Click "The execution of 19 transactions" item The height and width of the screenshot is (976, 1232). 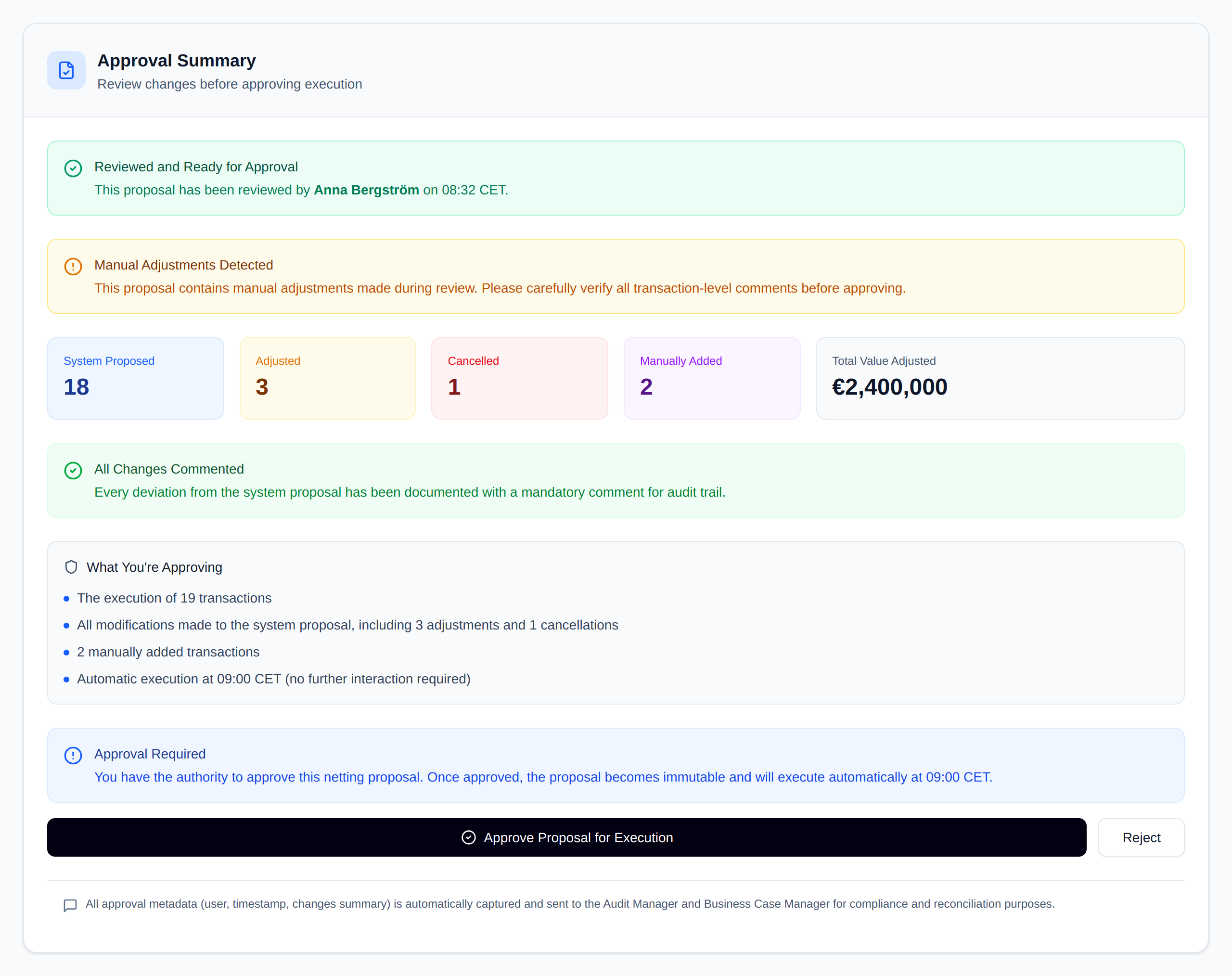(174, 598)
